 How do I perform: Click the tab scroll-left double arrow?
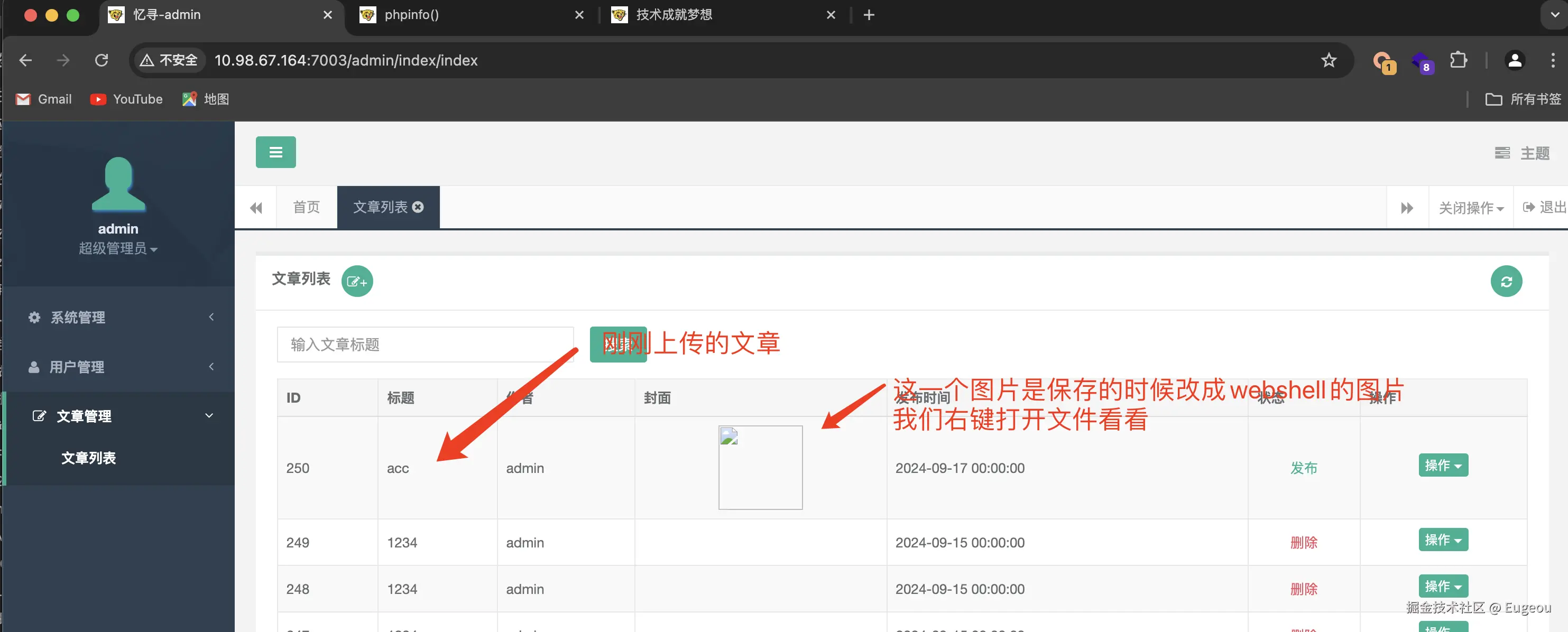point(256,208)
